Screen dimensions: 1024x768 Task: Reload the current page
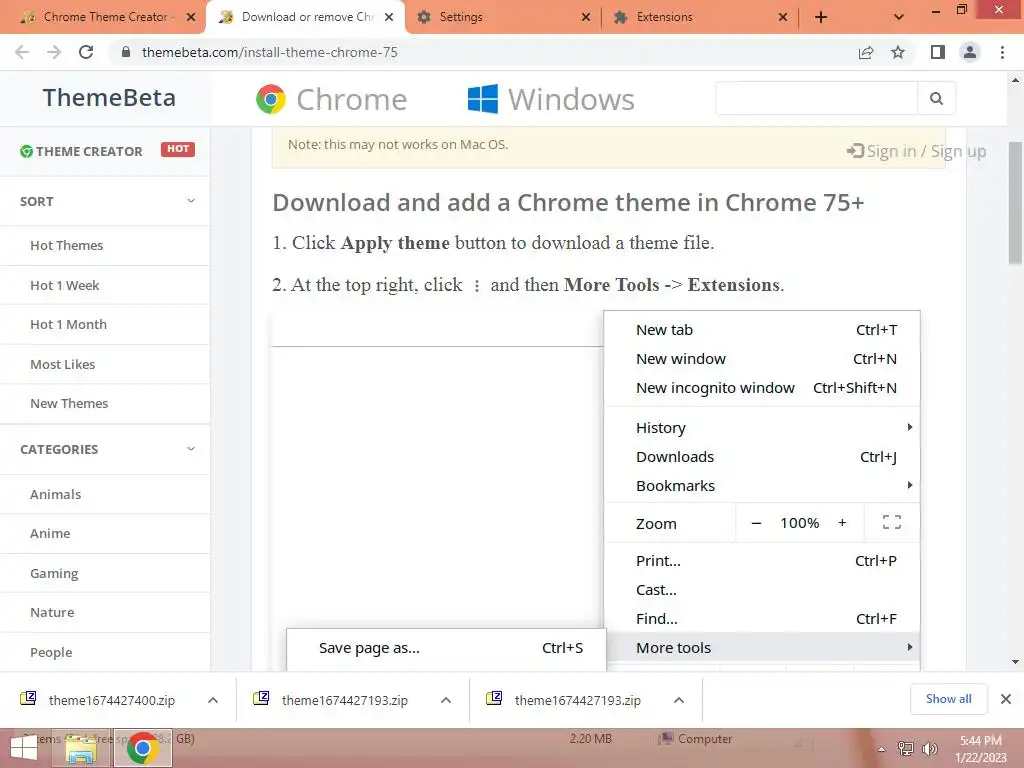click(x=86, y=52)
